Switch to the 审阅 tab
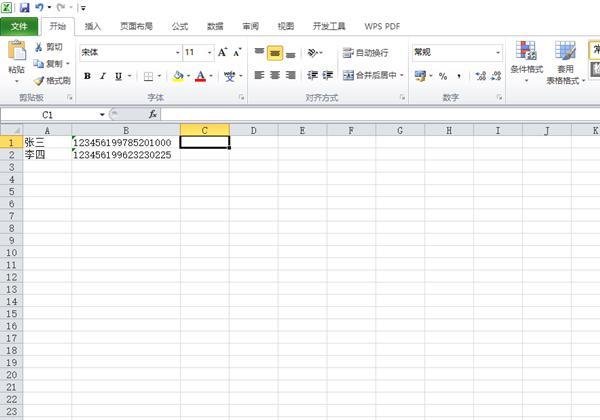600x420 pixels. click(x=251, y=26)
